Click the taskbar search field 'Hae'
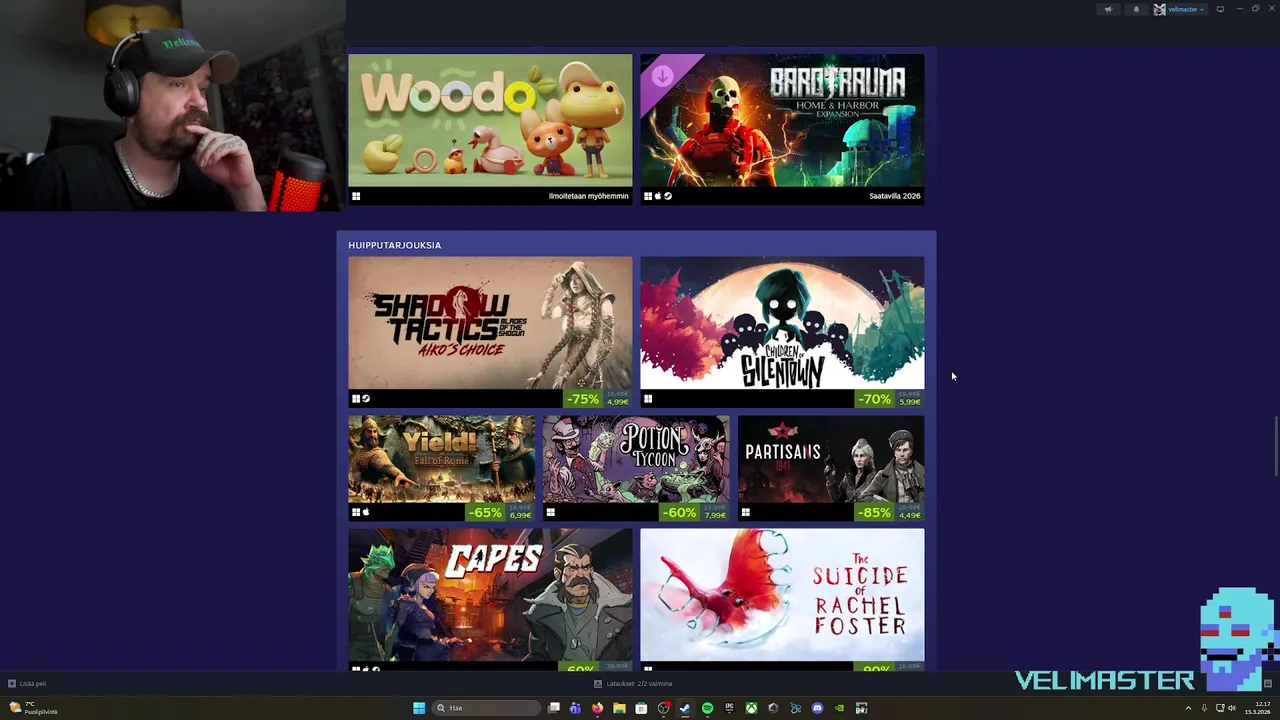 click(x=486, y=708)
